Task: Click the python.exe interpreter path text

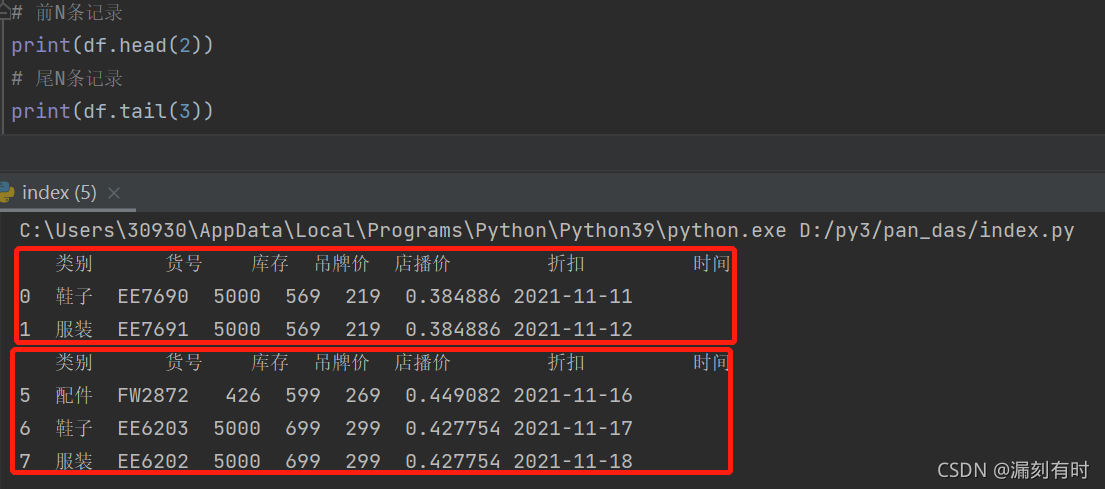Action: coord(402,230)
